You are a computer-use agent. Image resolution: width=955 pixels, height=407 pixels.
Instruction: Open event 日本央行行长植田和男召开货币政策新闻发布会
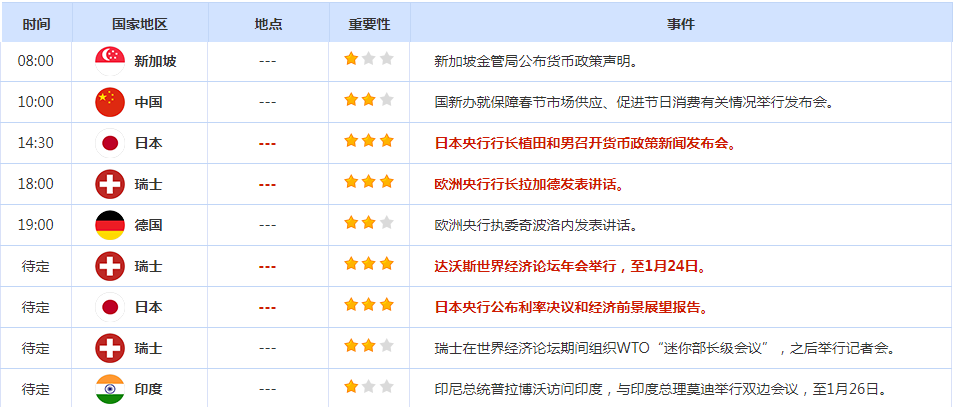[x=585, y=143]
